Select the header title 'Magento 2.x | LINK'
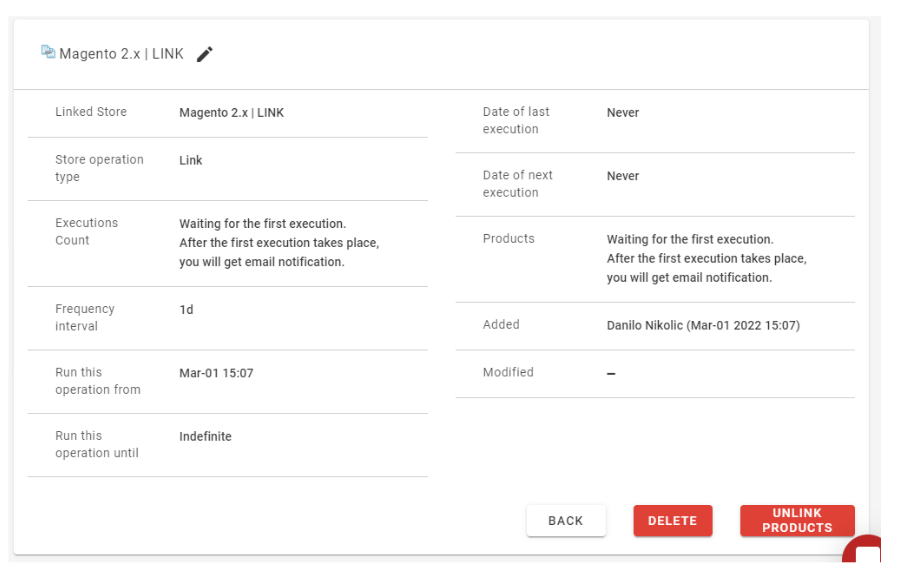Image resolution: width=898 pixels, height=581 pixels. click(x=121, y=54)
